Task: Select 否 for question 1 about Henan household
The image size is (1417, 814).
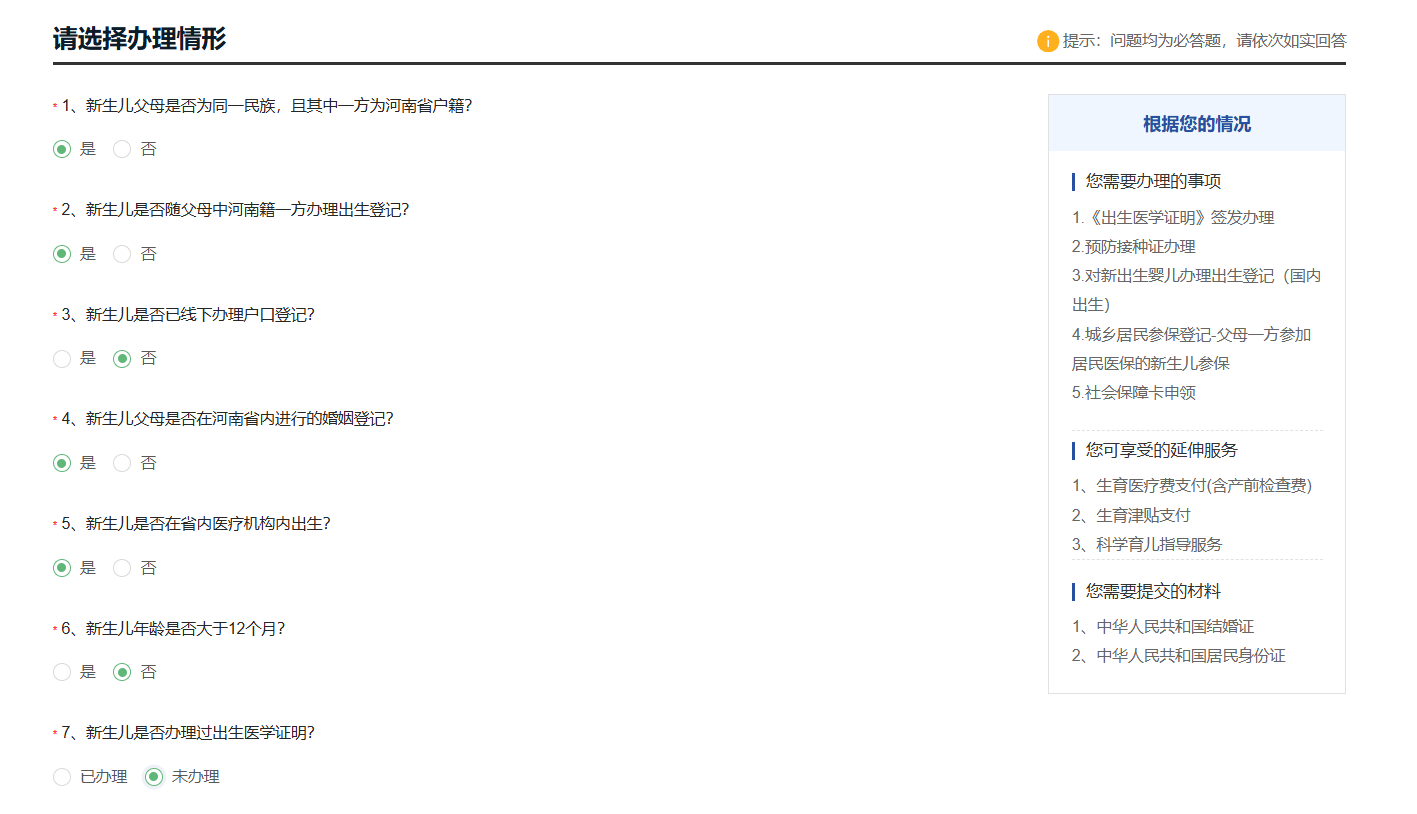Action: 122,149
